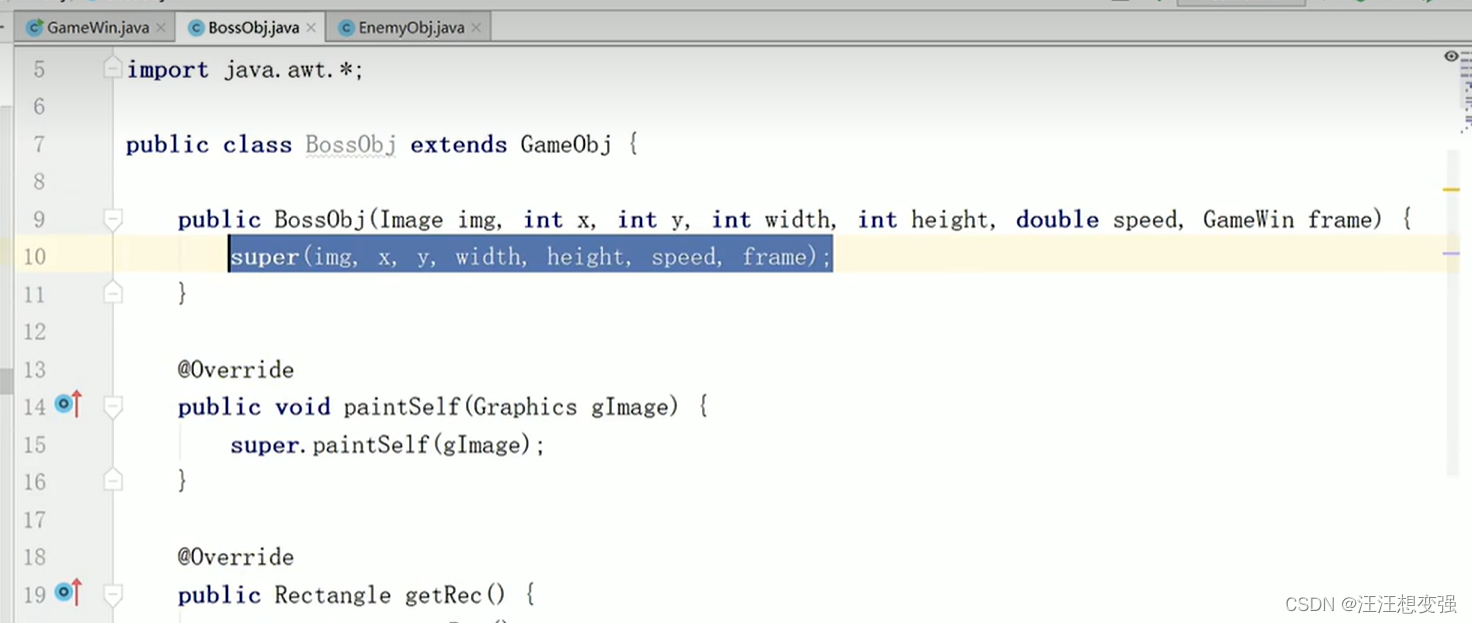Close the GameWin.java tab

(161, 28)
